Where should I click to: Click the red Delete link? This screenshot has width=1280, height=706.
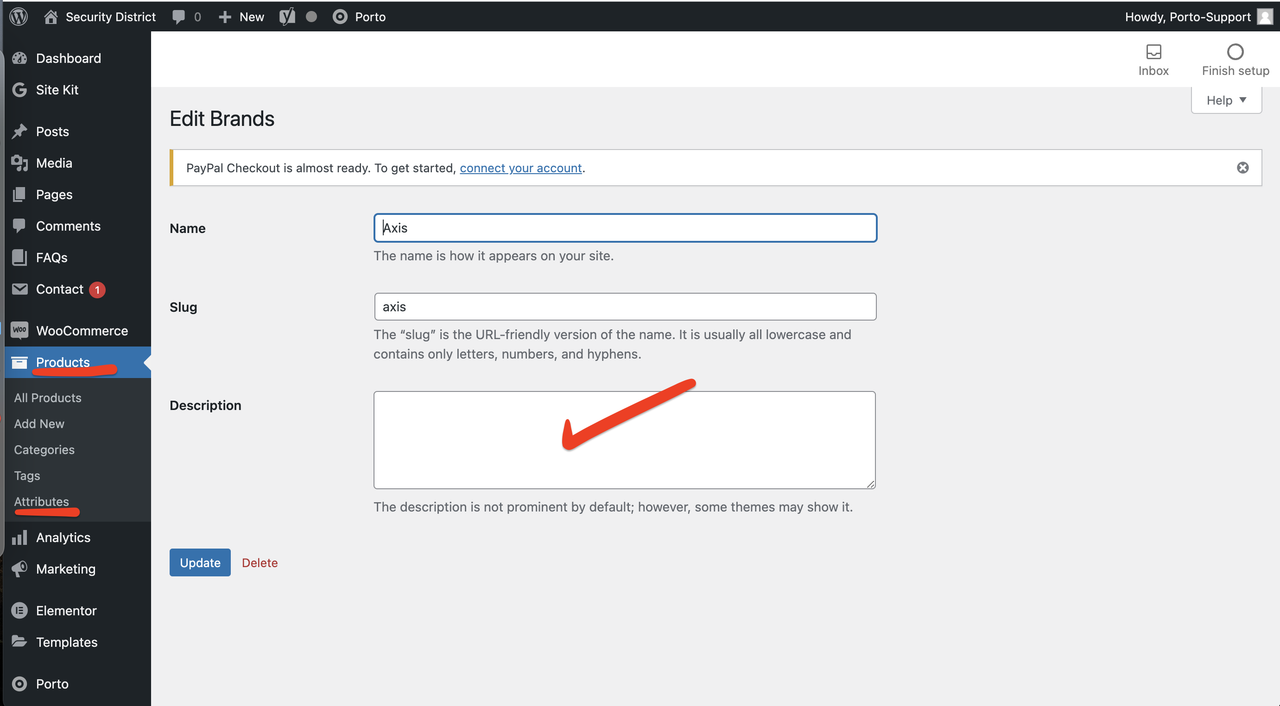coord(260,563)
